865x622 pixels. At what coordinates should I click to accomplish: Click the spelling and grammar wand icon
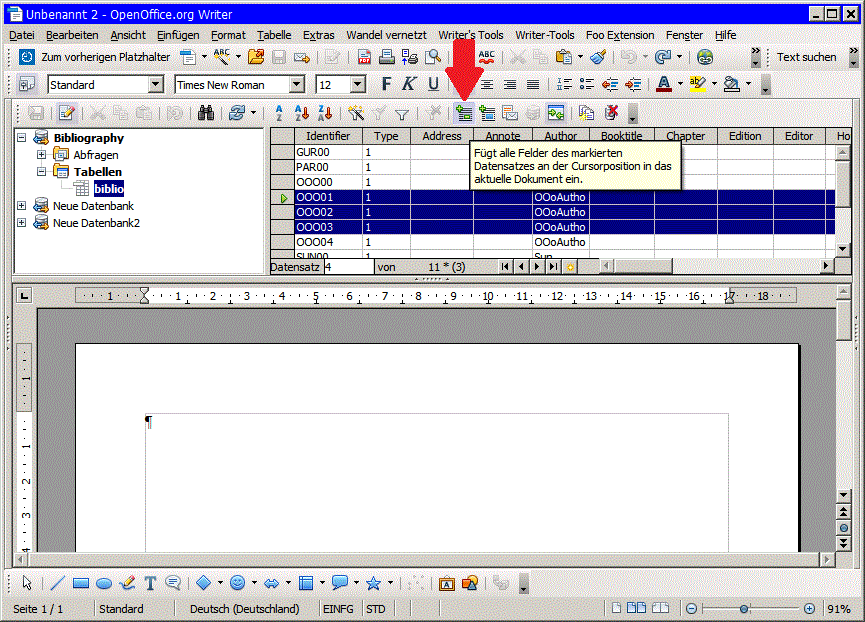pos(221,57)
